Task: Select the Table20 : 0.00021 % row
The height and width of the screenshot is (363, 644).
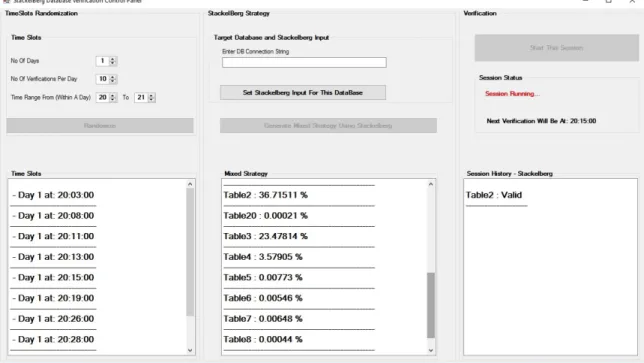Action: [265, 216]
